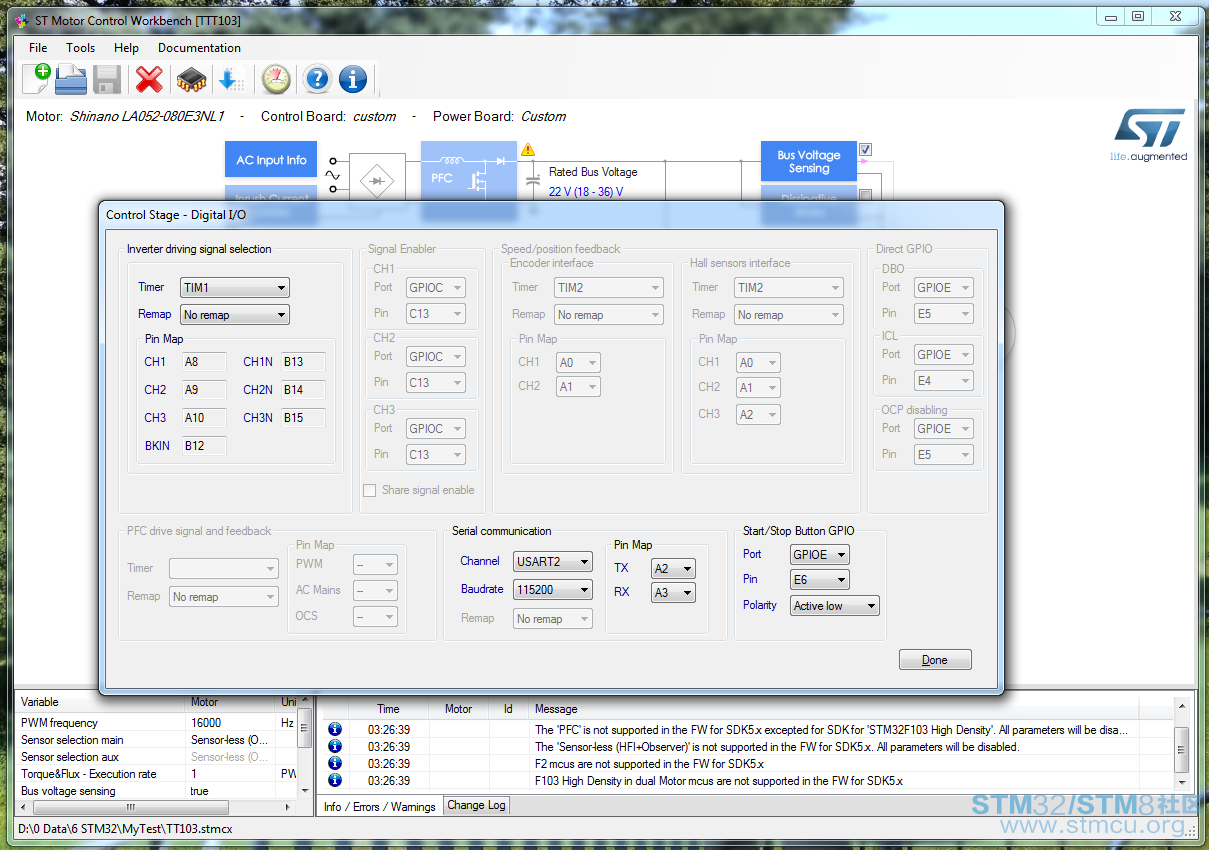Click the Bus Voltage Sensing block
This screenshot has width=1209, height=850.
click(x=809, y=161)
